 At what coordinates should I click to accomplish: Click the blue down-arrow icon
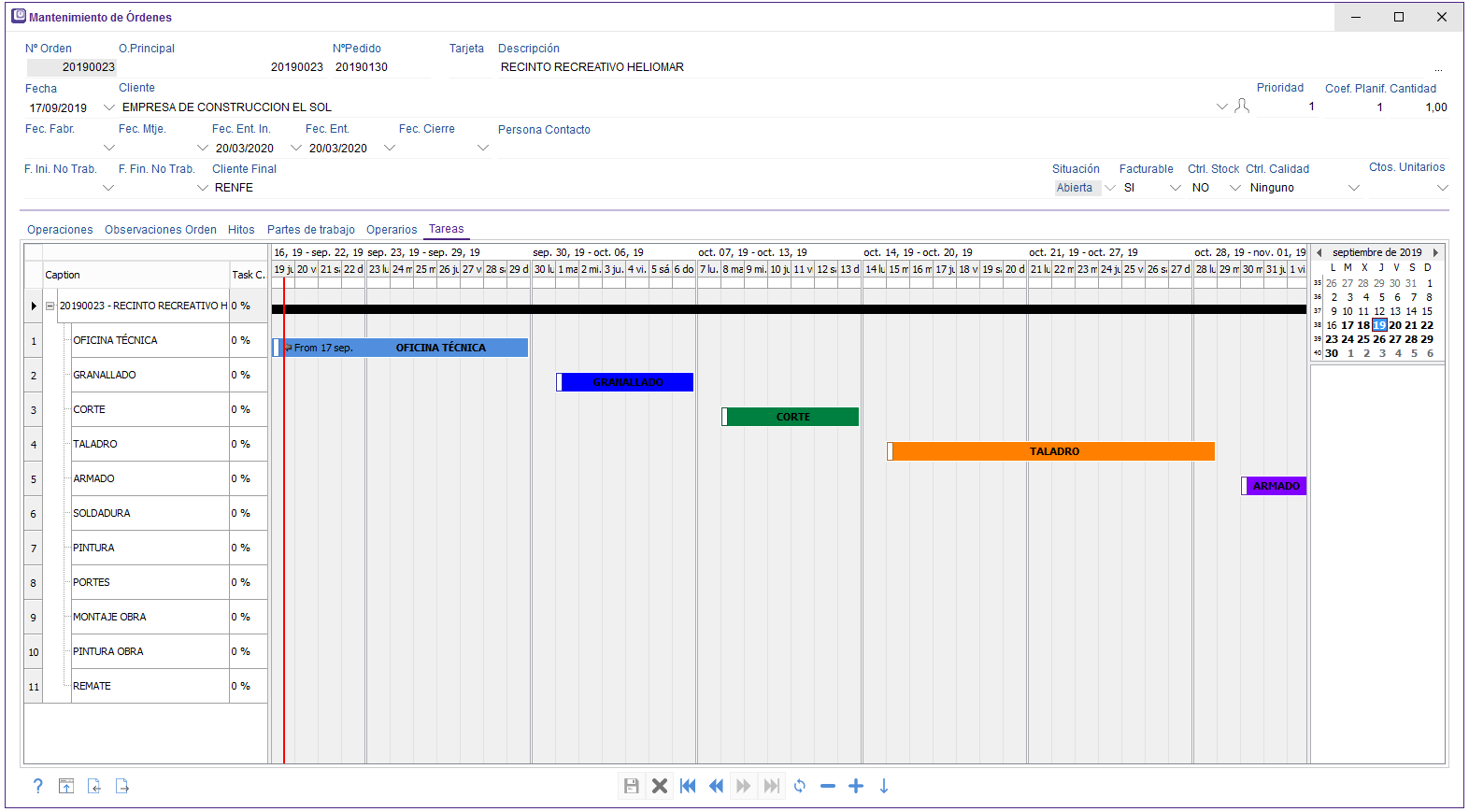(884, 786)
